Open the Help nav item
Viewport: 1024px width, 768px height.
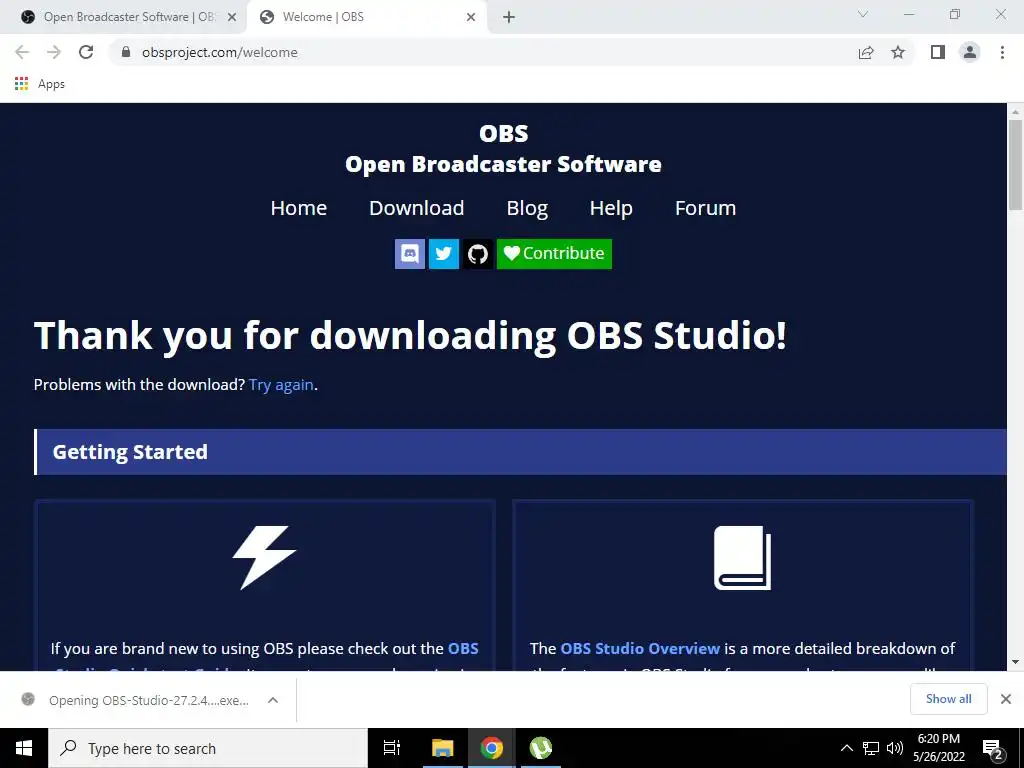tap(611, 208)
